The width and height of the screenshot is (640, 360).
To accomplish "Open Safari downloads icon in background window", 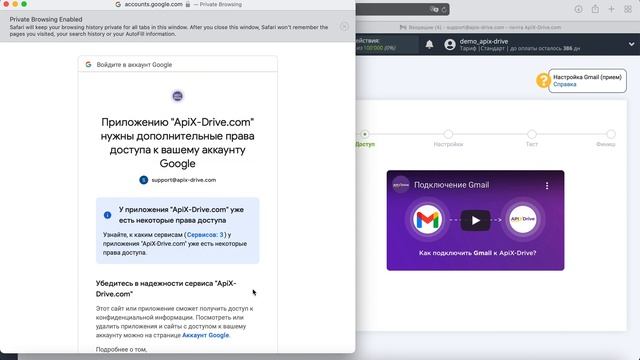I will pyautogui.click(x=578, y=9).
